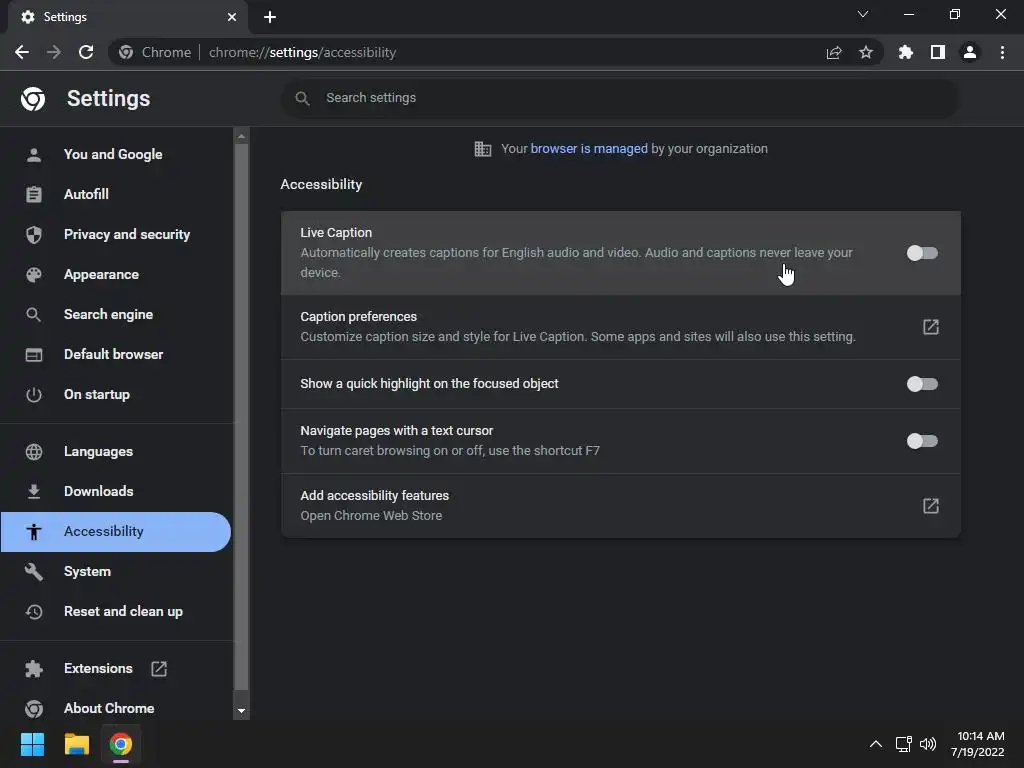Viewport: 1024px width, 768px height.
Task: Open a new tab with the plus button
Action: click(270, 17)
